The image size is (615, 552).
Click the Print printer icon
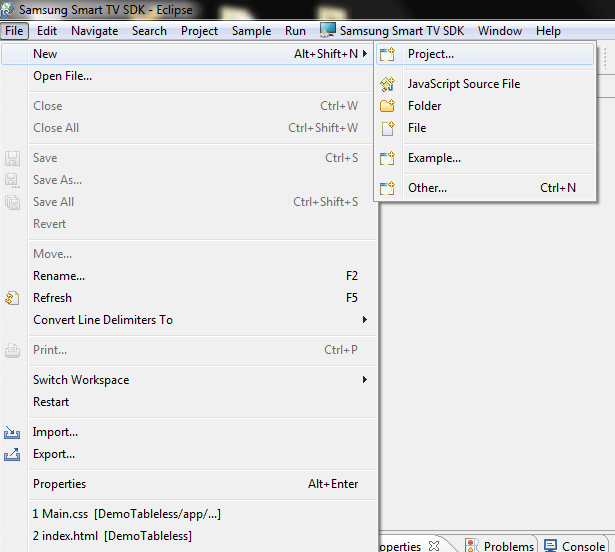pyautogui.click(x=12, y=350)
